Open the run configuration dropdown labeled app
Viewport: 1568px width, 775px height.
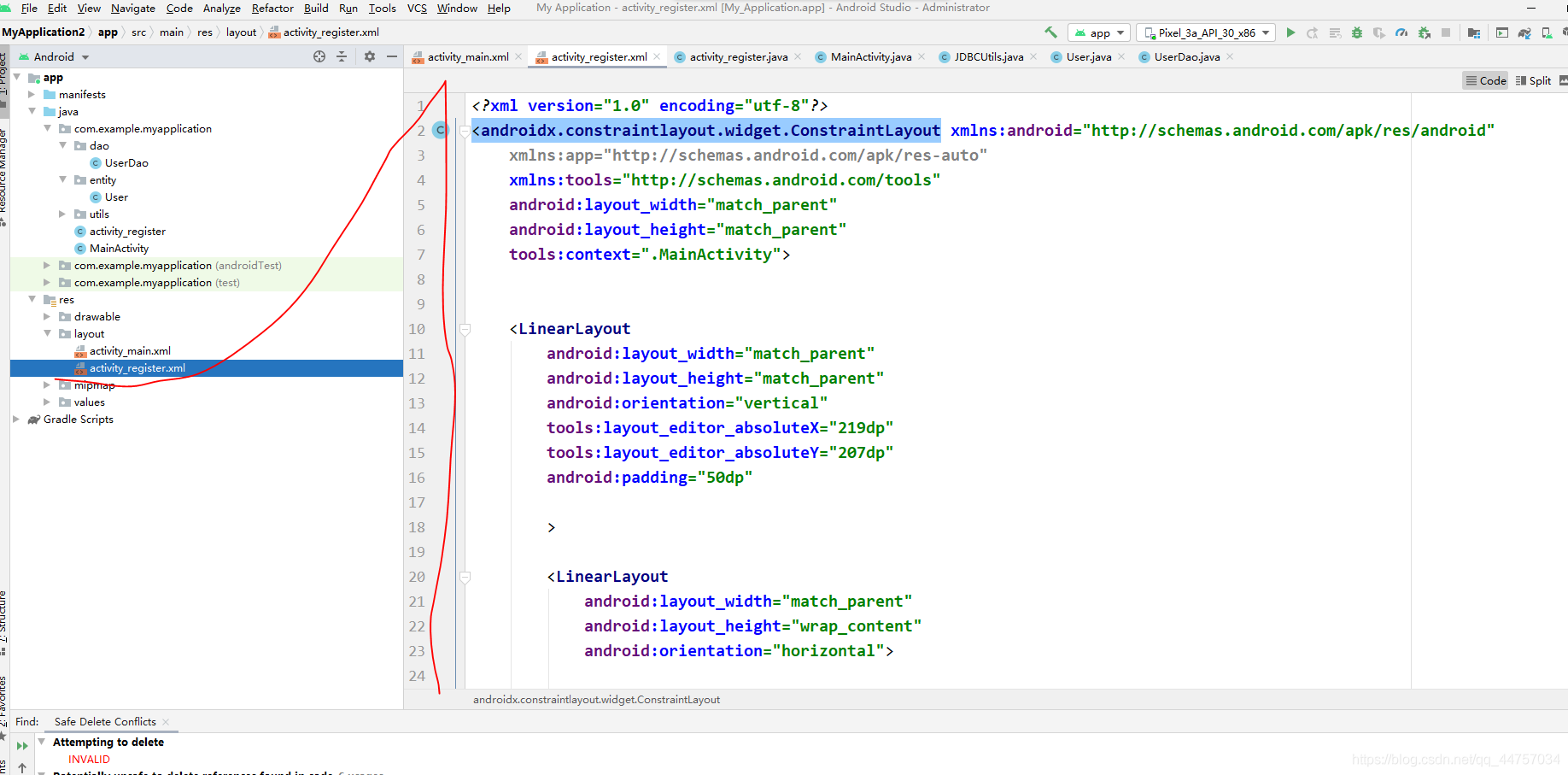point(1098,32)
